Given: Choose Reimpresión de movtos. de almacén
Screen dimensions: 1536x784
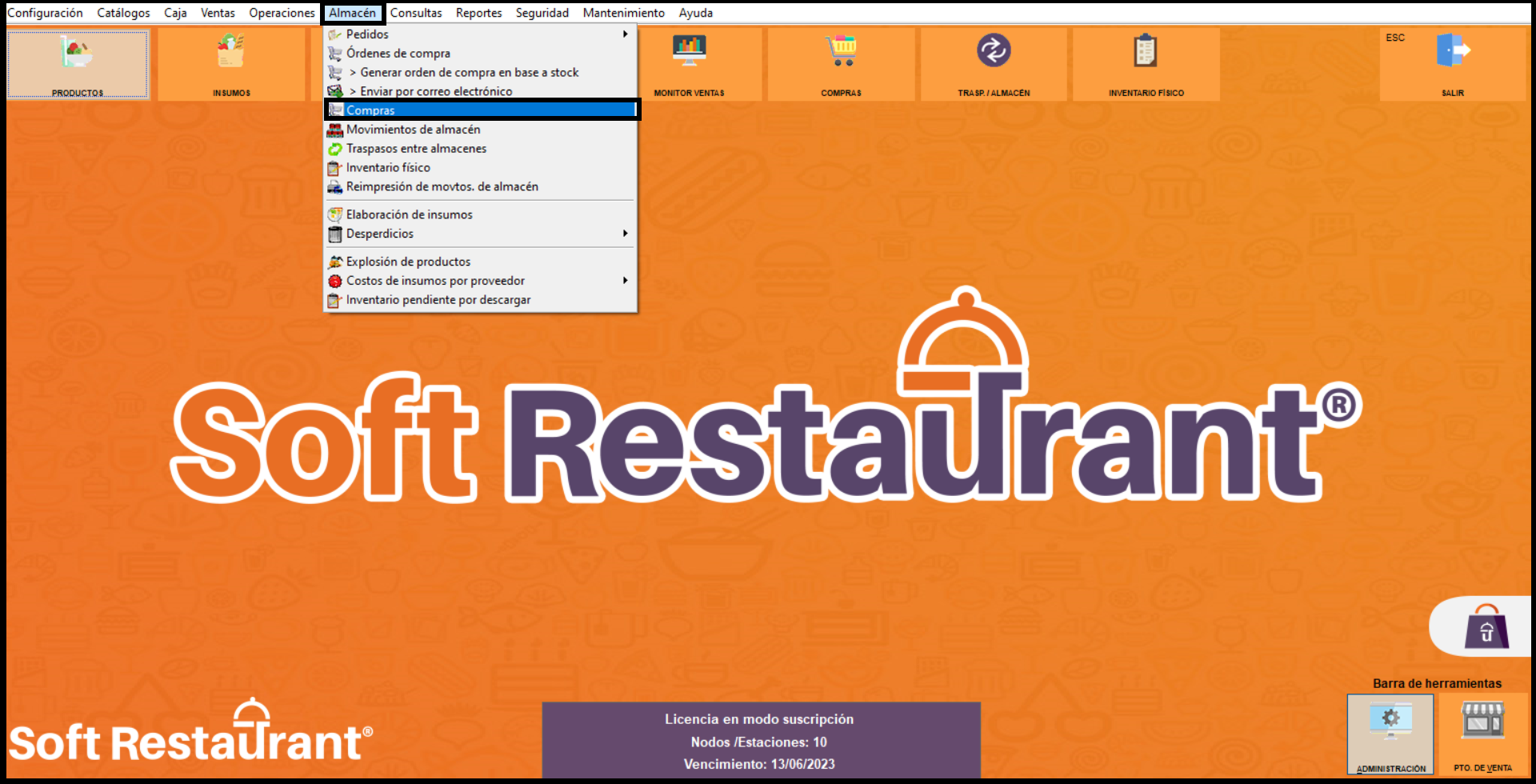Looking at the screenshot, I should (481, 187).
